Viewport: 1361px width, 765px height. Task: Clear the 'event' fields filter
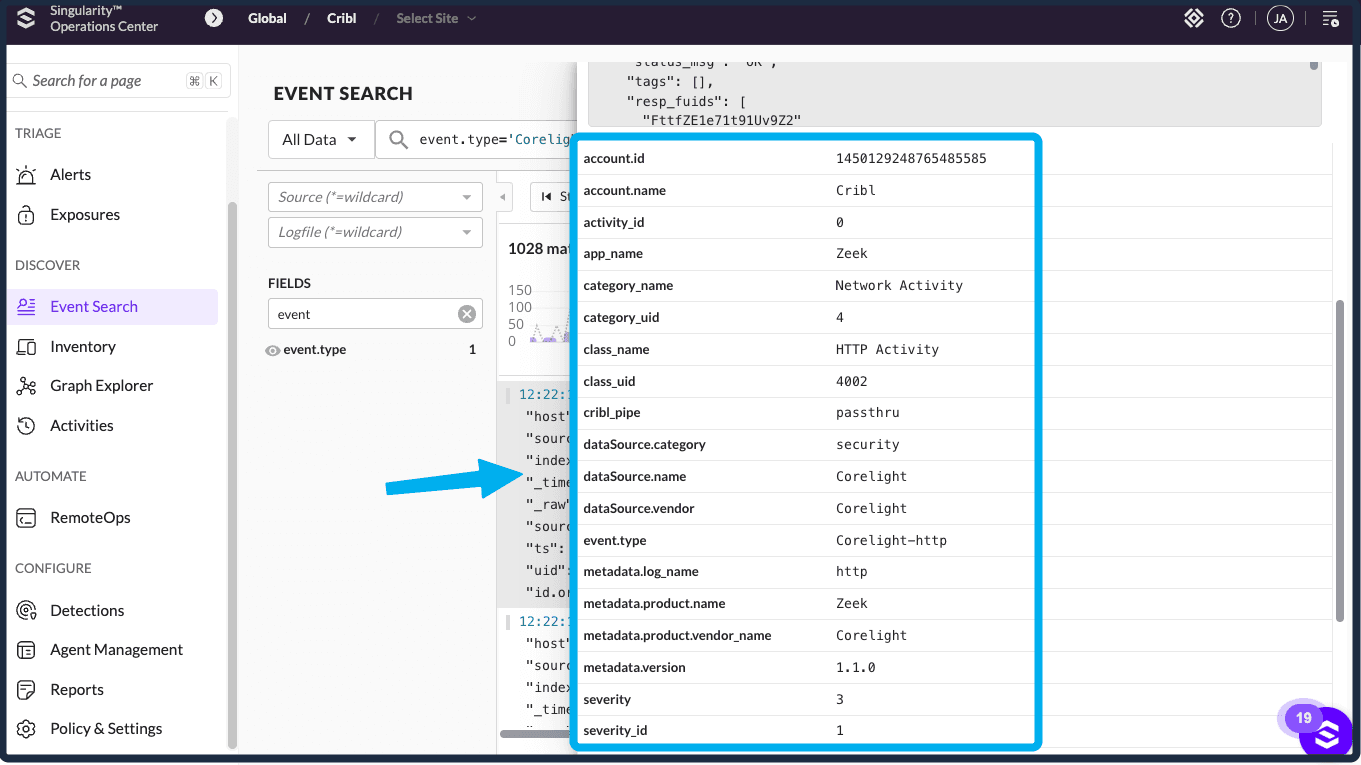point(467,314)
